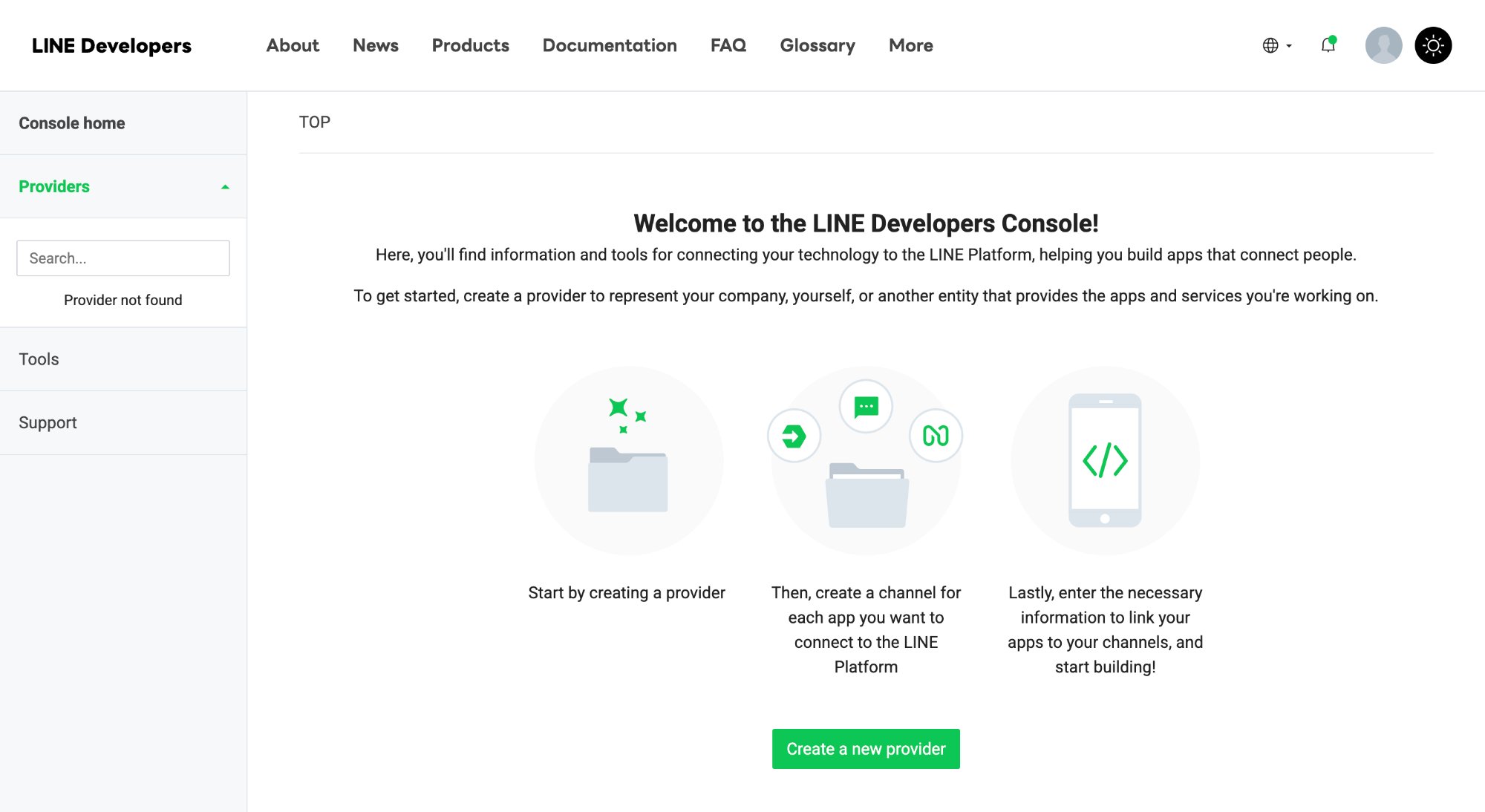
Task: Toggle dark mode with the sun icon
Action: (1433, 45)
